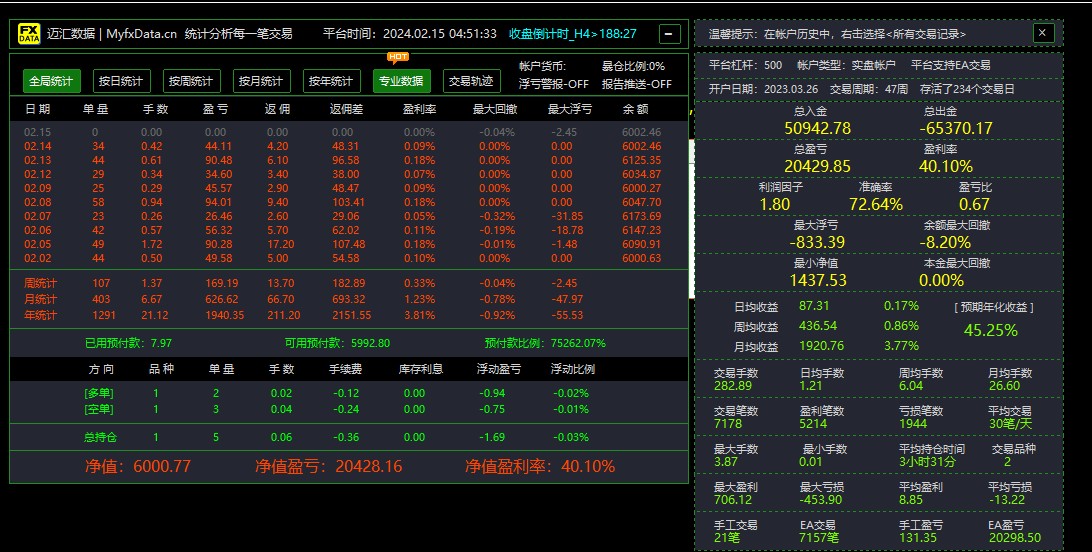Viewport: 1092px width, 552px height.
Task: Click the 总盈亏 value 20429.85
Action: [x=818, y=166]
